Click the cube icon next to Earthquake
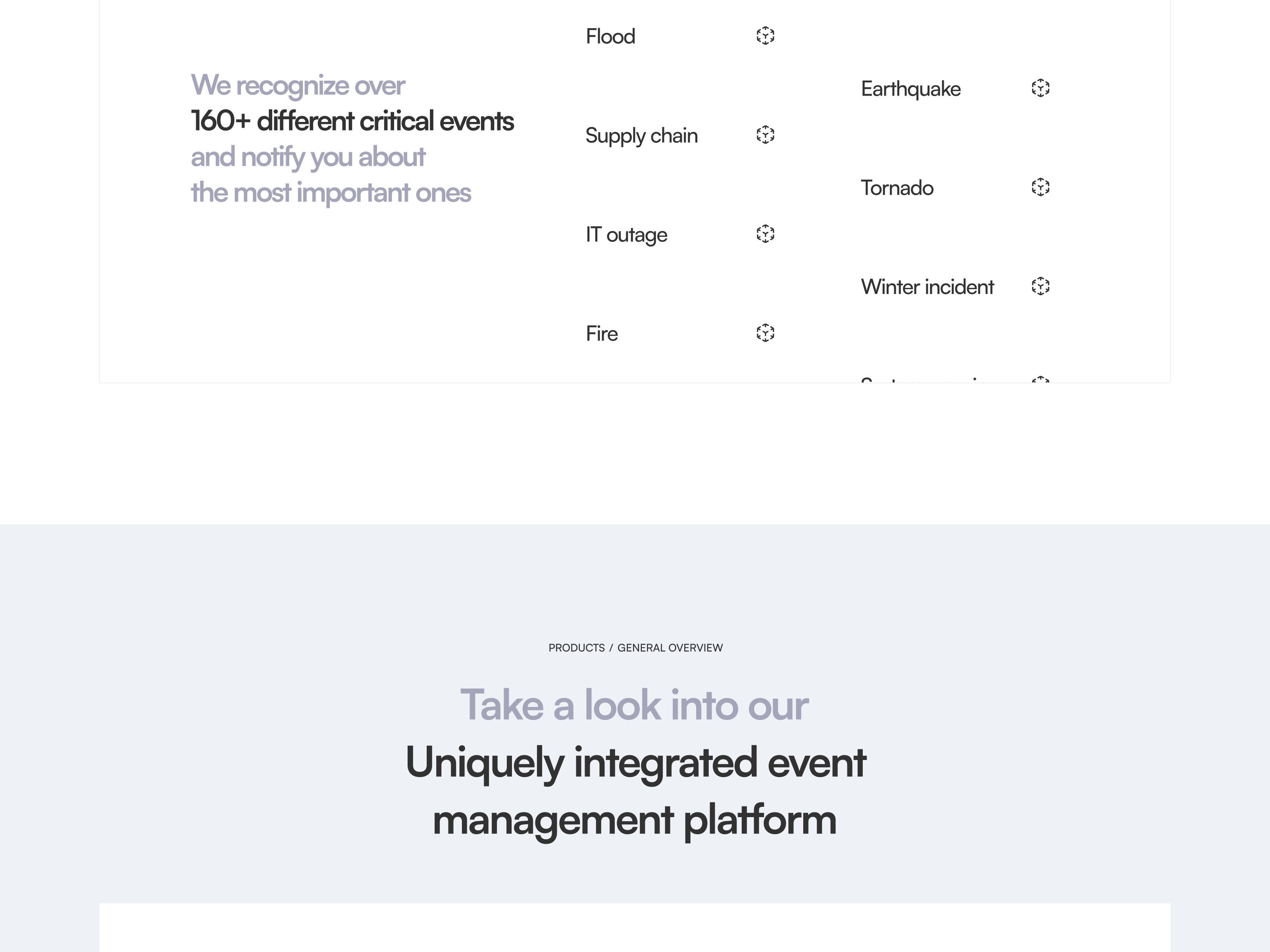The image size is (1270, 952). click(1040, 88)
